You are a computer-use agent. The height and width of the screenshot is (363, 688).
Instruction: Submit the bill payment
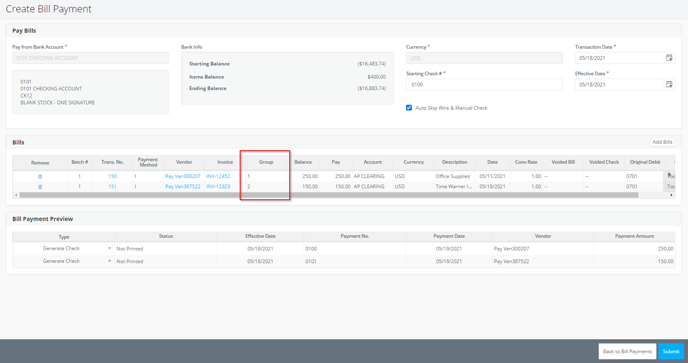pos(671,351)
